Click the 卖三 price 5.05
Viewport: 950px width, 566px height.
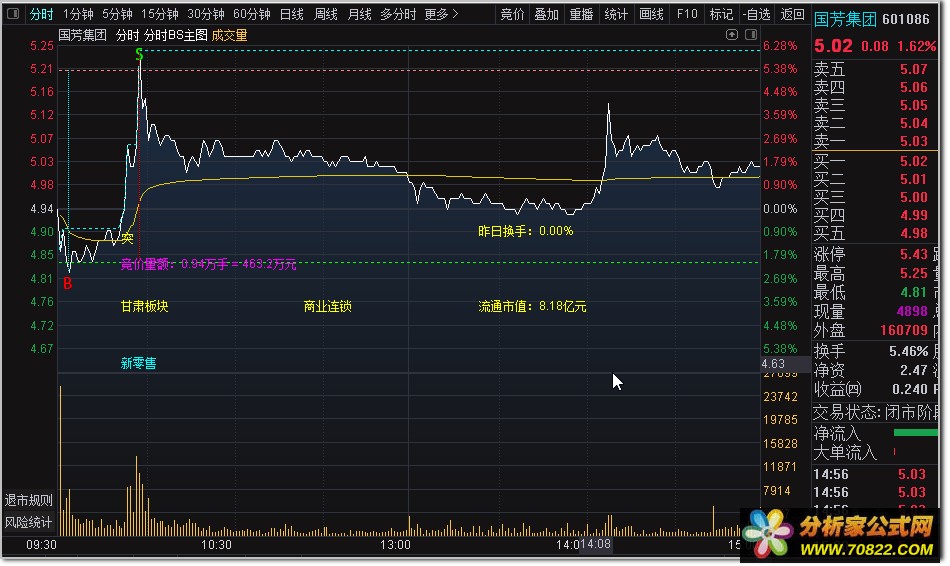click(914, 105)
